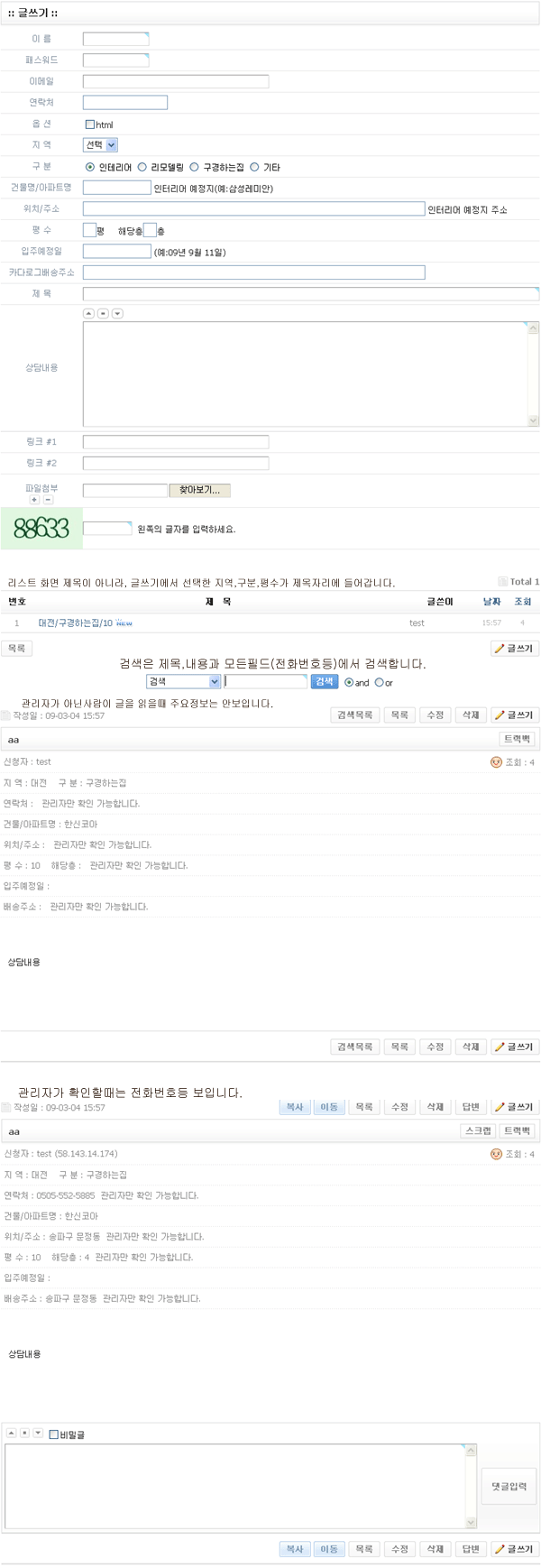Click the down-arrow icon above the 상담내용 textarea
Viewport: 541px width, 1568px height.
[117, 314]
